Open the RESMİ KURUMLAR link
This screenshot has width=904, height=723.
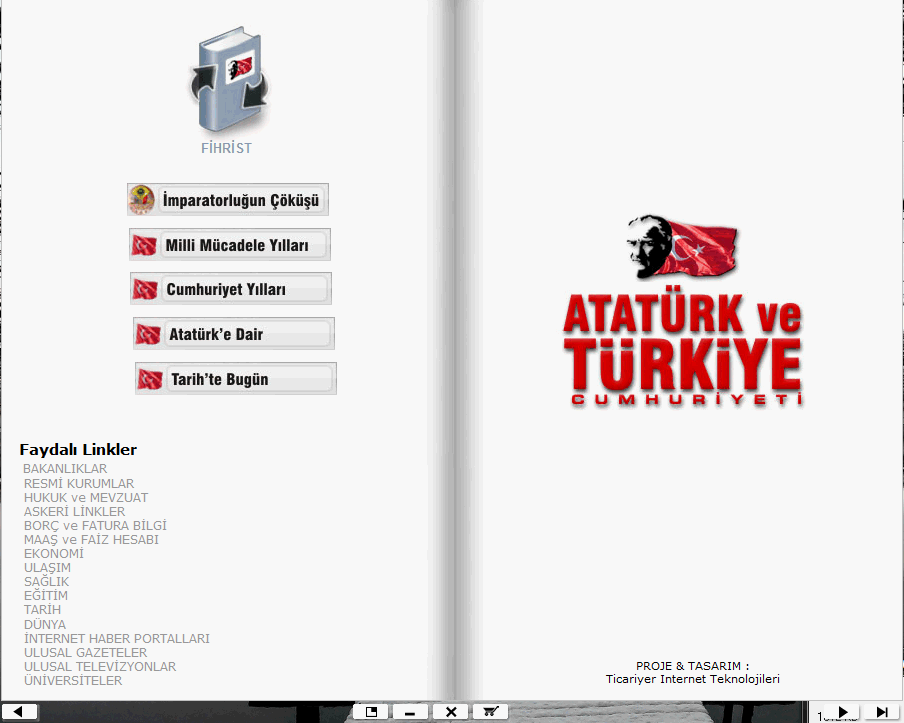79,483
